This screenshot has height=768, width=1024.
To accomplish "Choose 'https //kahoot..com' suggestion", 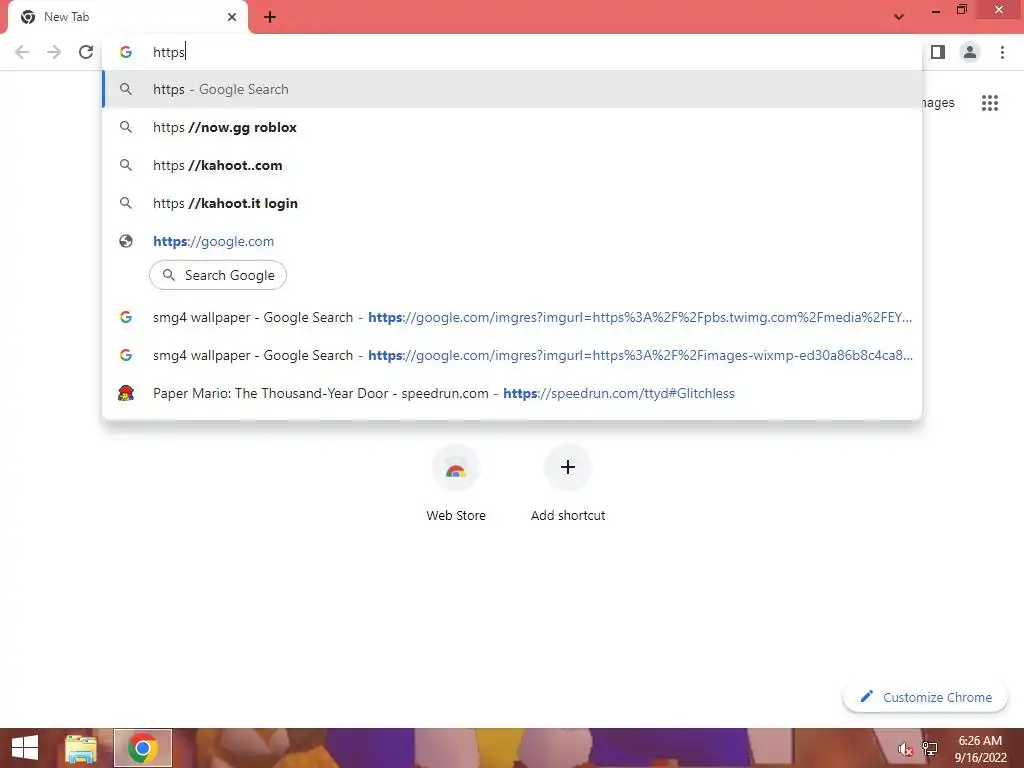I will (x=512, y=165).
